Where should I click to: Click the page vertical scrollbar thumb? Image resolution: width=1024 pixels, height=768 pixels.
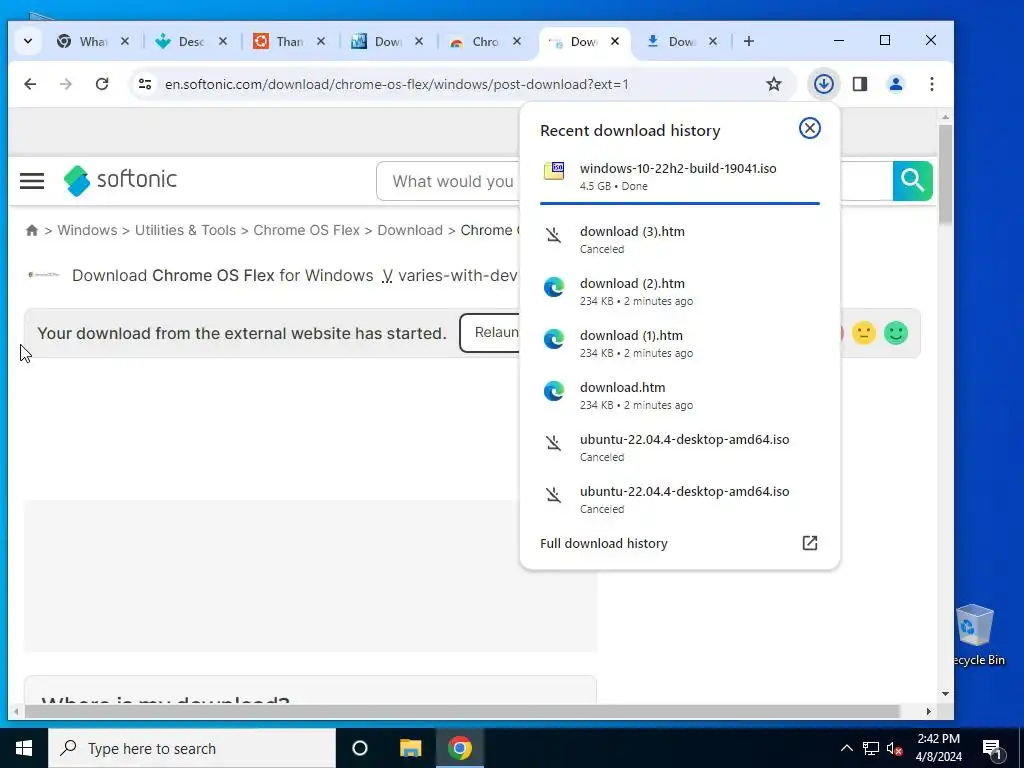pos(945,174)
